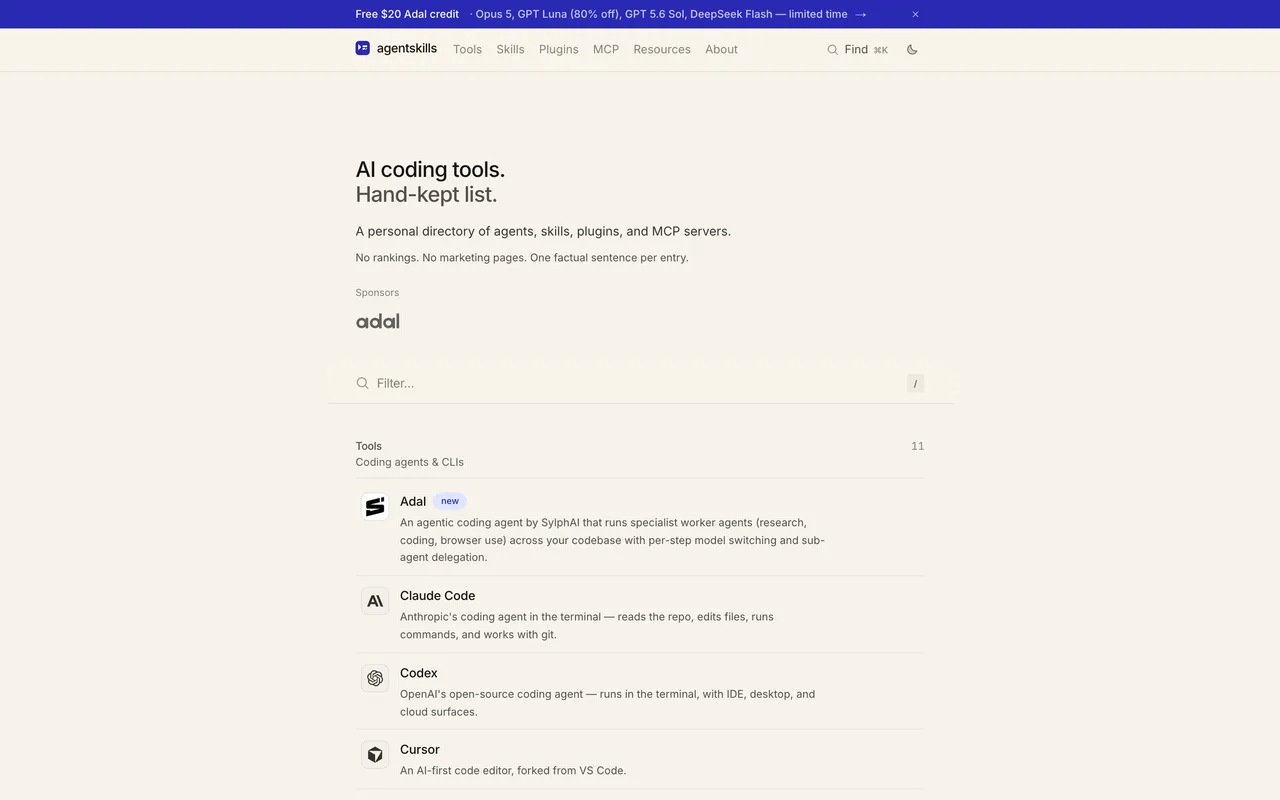Open the Tools nav item
Image resolution: width=1280 pixels, height=800 pixels.
[467, 49]
